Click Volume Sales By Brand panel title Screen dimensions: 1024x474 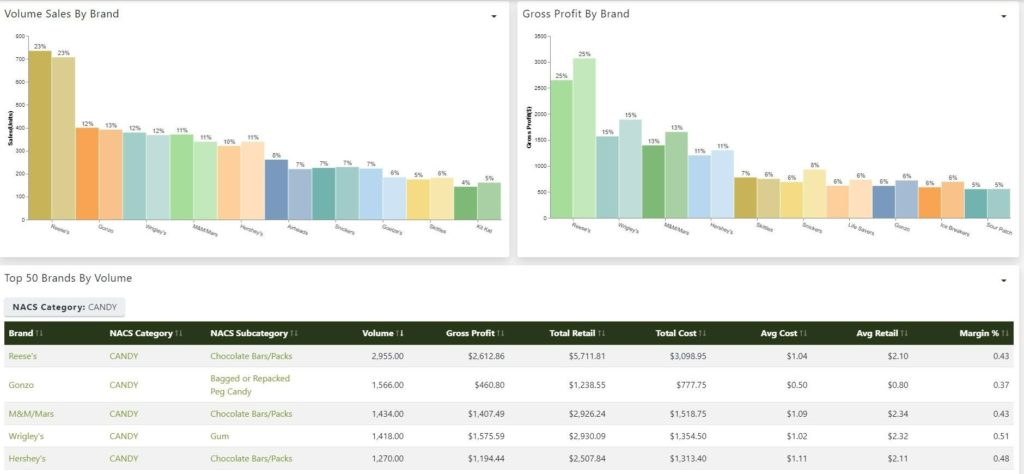[62, 13]
